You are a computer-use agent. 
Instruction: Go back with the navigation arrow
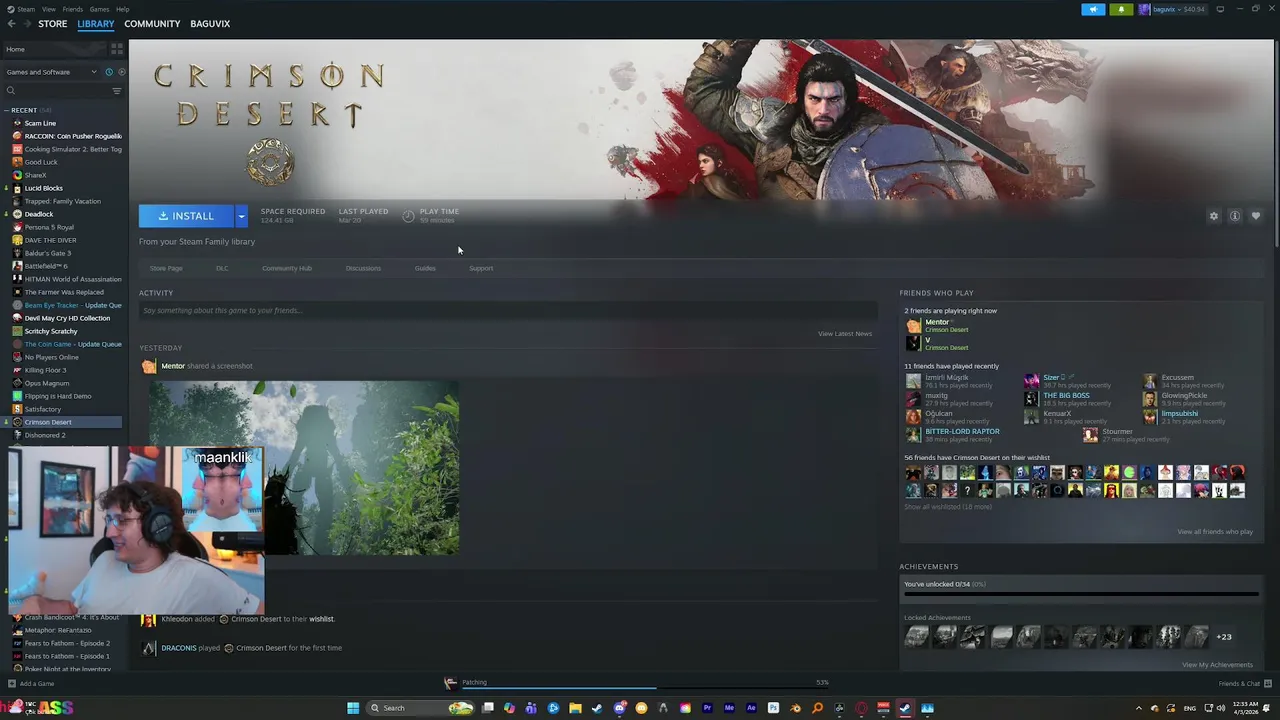(12, 24)
